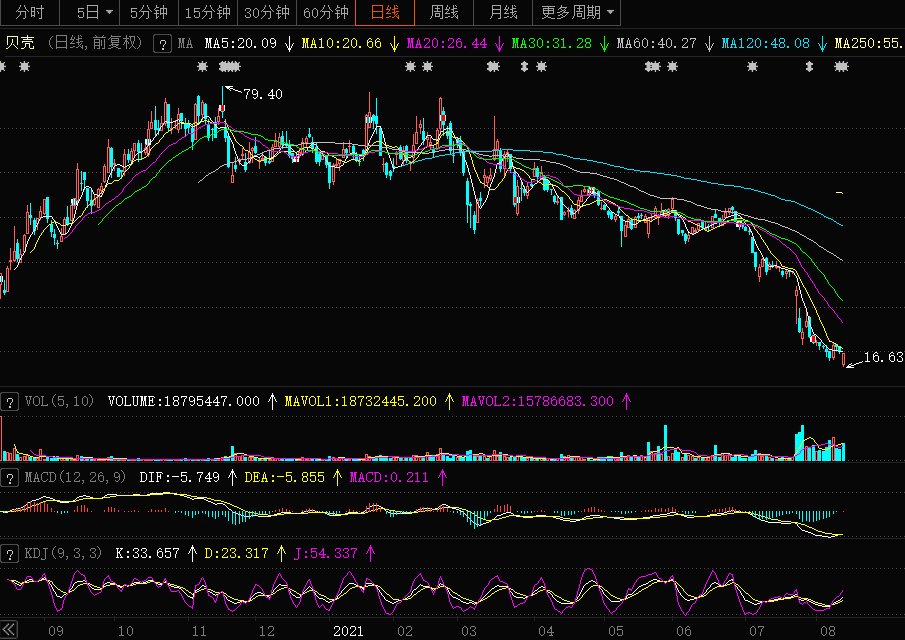The height and width of the screenshot is (640, 905).
Task: Click the VOLUME:18795447.000 value
Action: 184,401
